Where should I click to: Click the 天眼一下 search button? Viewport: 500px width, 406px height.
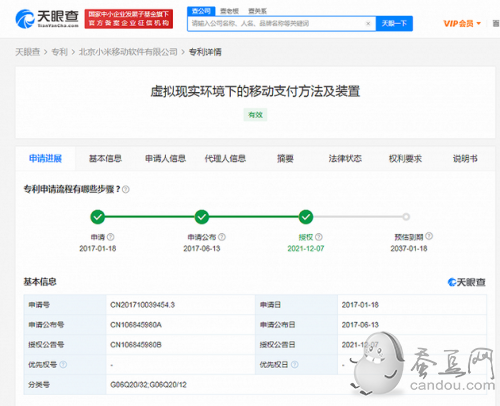click(394, 24)
